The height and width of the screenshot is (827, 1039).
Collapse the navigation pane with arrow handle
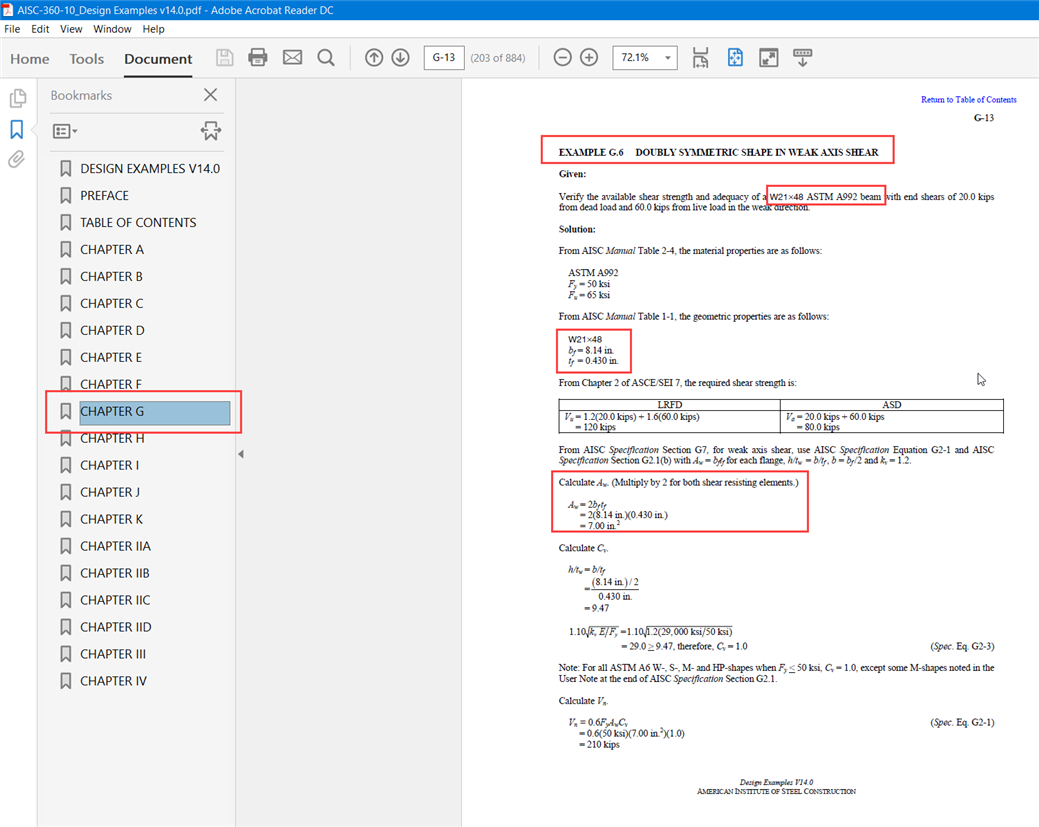(x=240, y=455)
